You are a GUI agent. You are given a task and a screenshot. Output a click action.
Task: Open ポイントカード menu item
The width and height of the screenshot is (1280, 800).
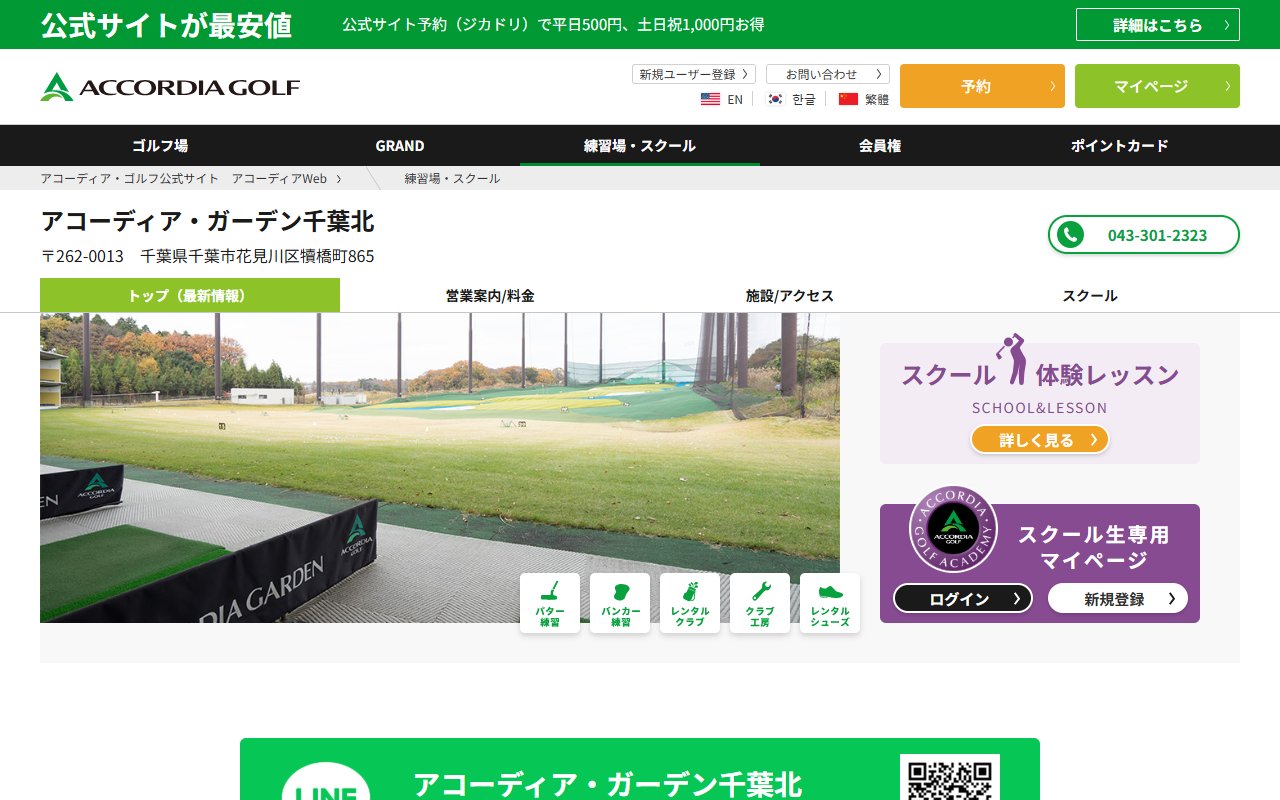[1120, 145]
